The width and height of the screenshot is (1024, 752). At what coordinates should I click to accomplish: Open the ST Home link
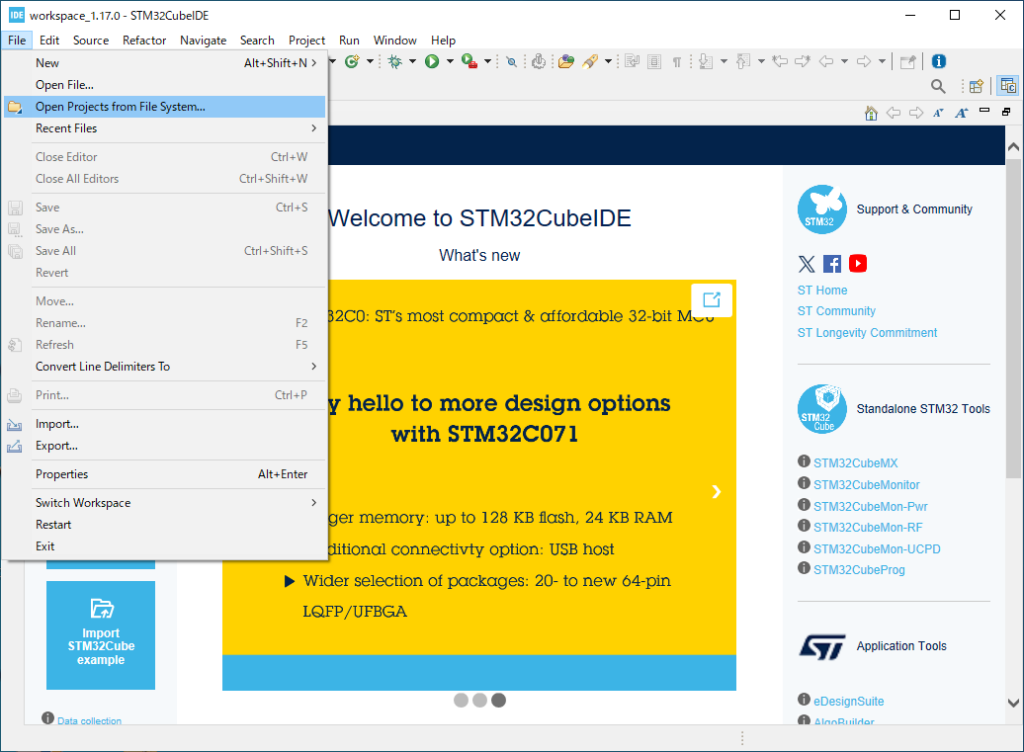822,290
